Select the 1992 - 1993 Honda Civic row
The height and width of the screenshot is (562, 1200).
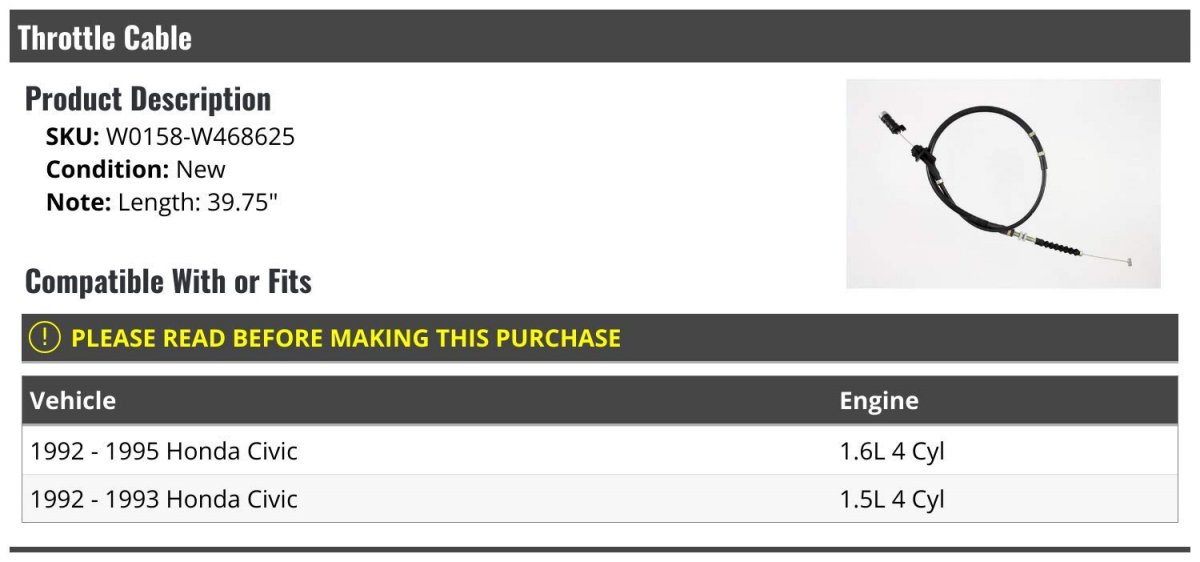coord(164,498)
